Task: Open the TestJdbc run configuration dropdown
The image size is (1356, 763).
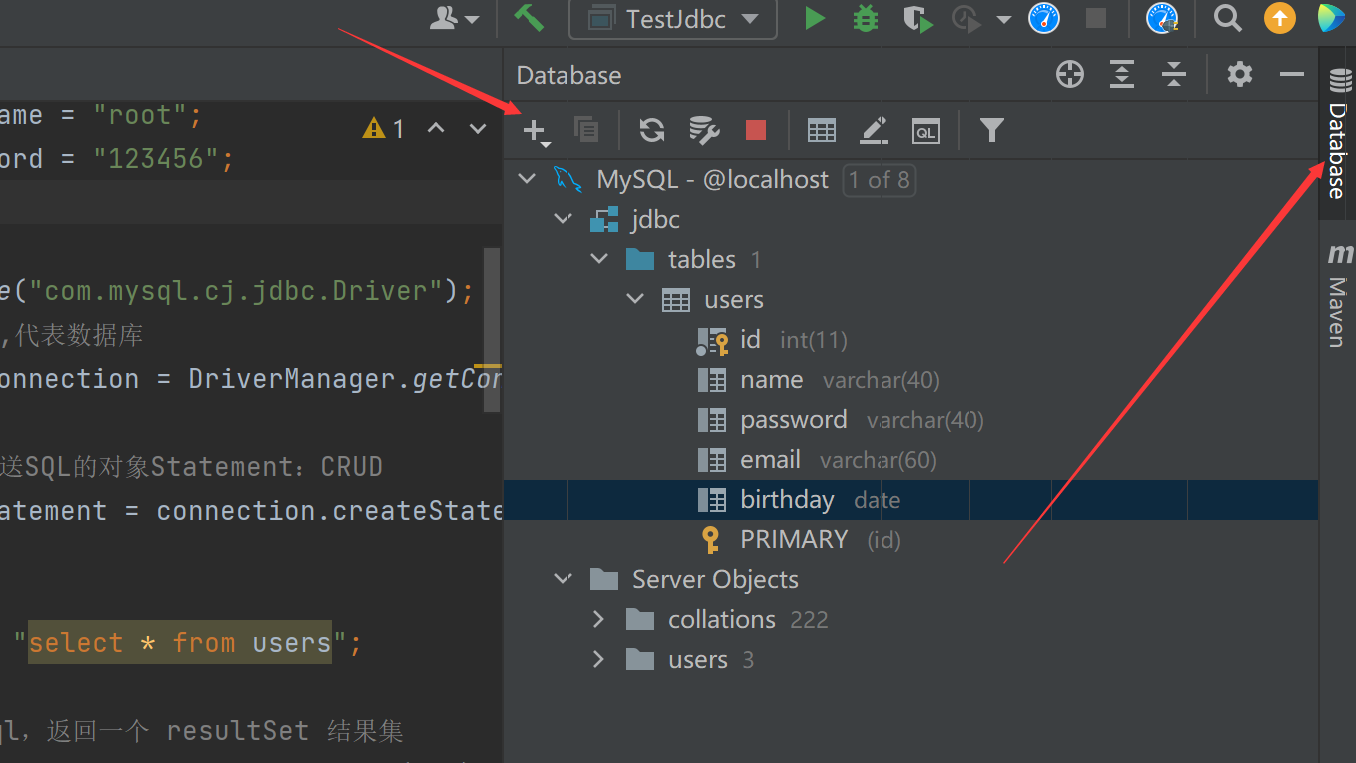Action: click(x=673, y=19)
